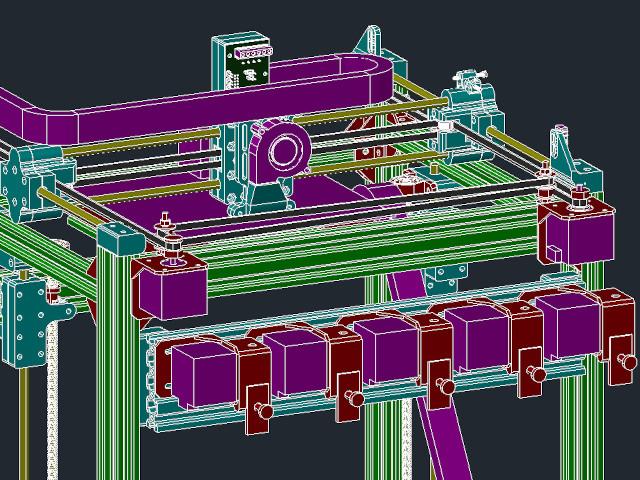Select the rightmost purple motor in the lower row
Screen dimensions: 640x480
[x=568, y=327]
